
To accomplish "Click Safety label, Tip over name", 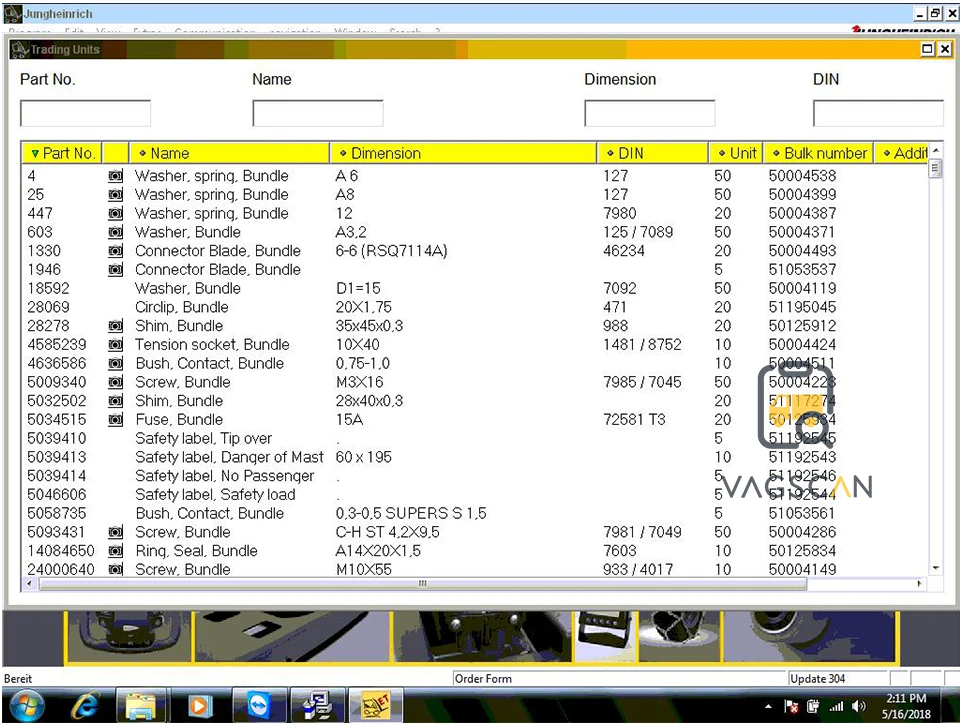I will pos(203,438).
